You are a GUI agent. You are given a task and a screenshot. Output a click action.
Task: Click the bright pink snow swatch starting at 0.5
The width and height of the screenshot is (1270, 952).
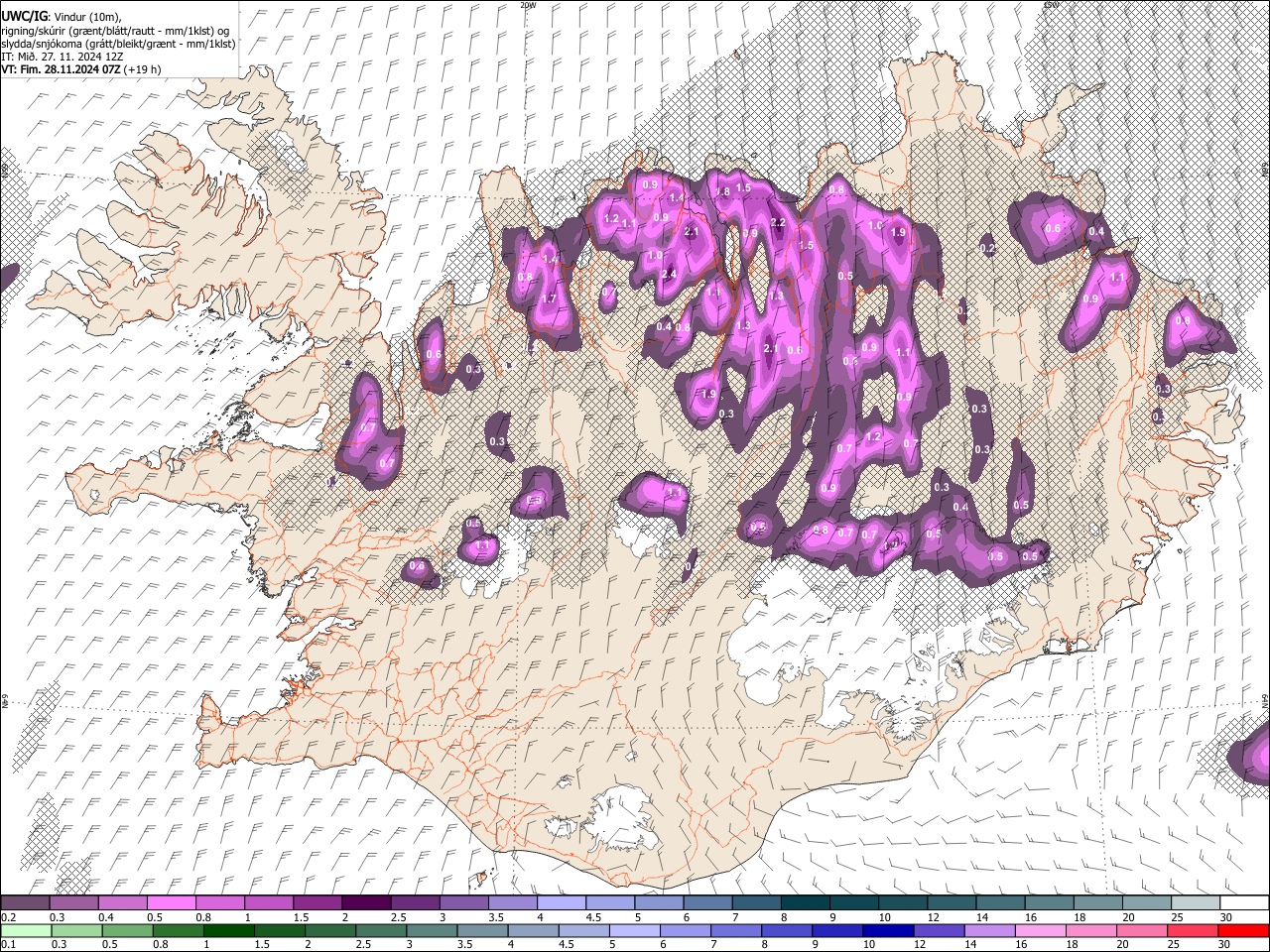tap(171, 903)
